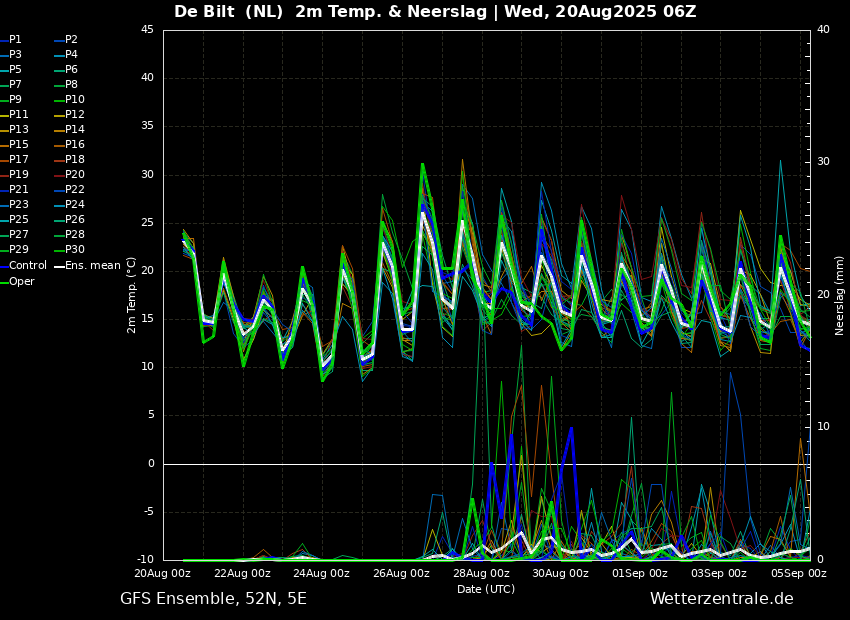850x620 pixels.
Task: Select the Control legend entry
Action: pos(28,265)
